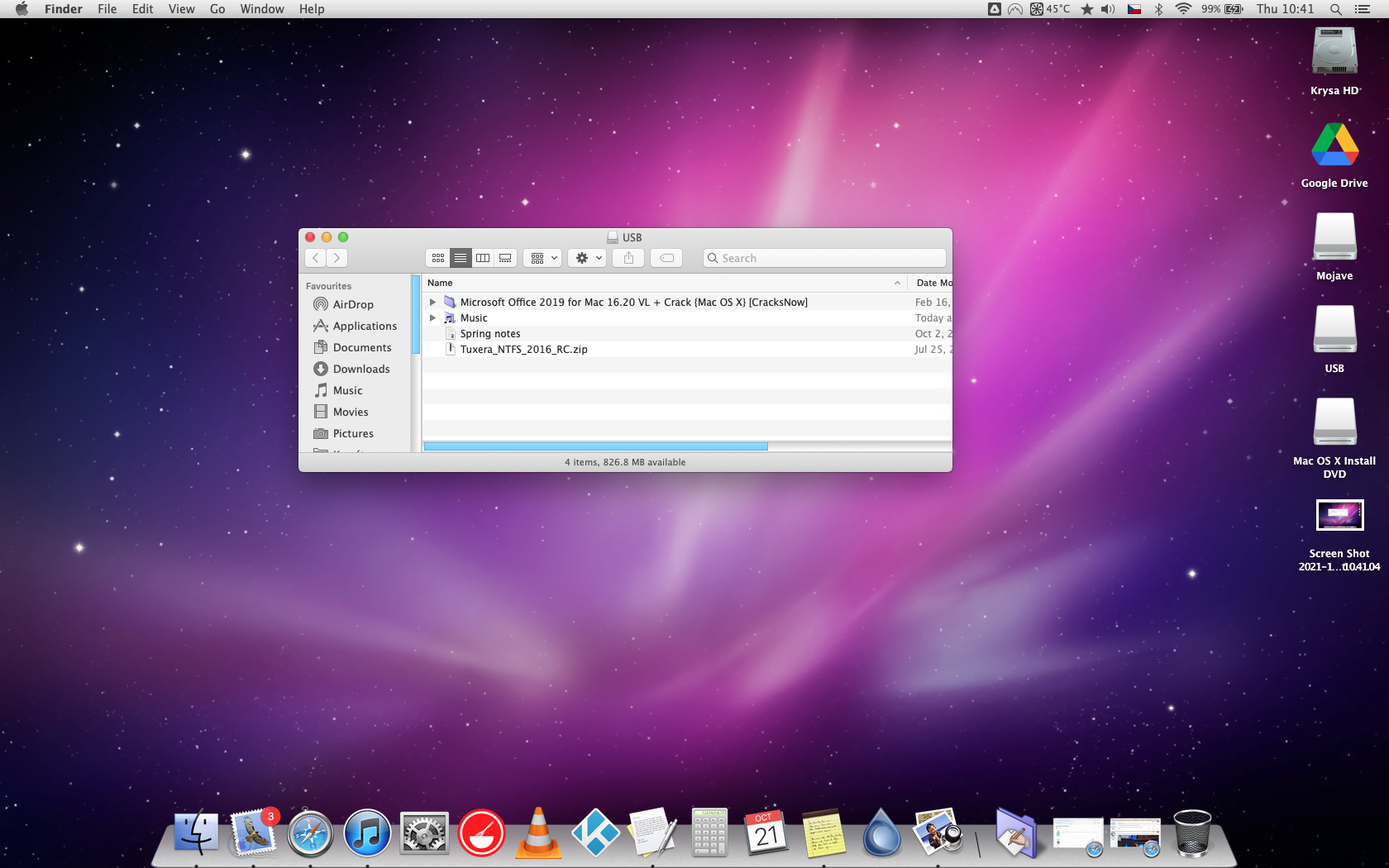Open the Action gear menu
This screenshot has width=1389, height=868.
click(x=588, y=258)
